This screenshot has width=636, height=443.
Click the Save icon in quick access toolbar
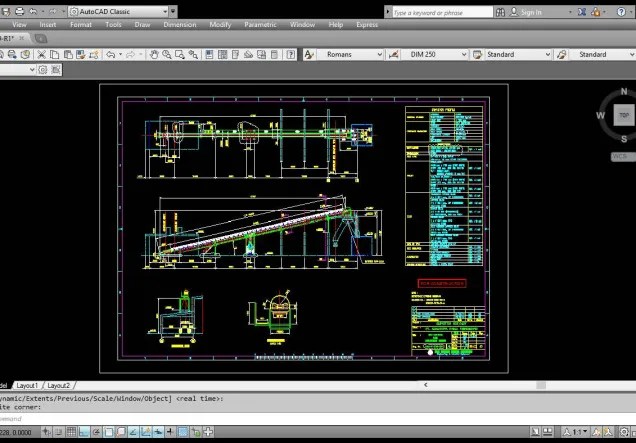[6, 11]
